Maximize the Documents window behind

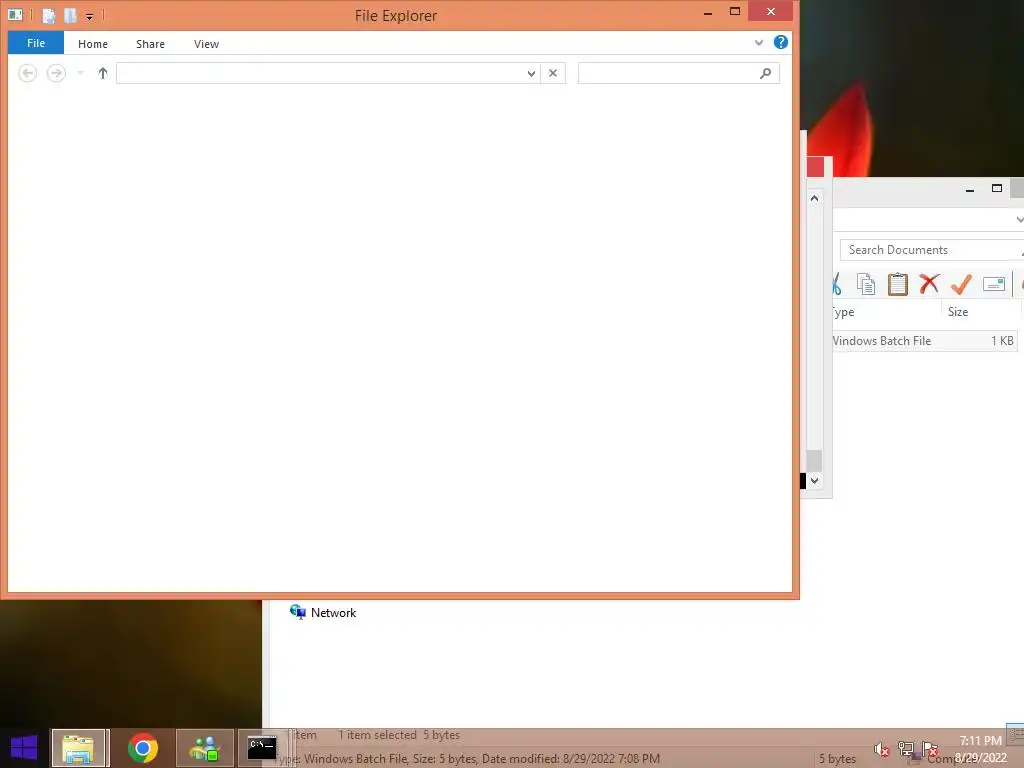[997, 189]
